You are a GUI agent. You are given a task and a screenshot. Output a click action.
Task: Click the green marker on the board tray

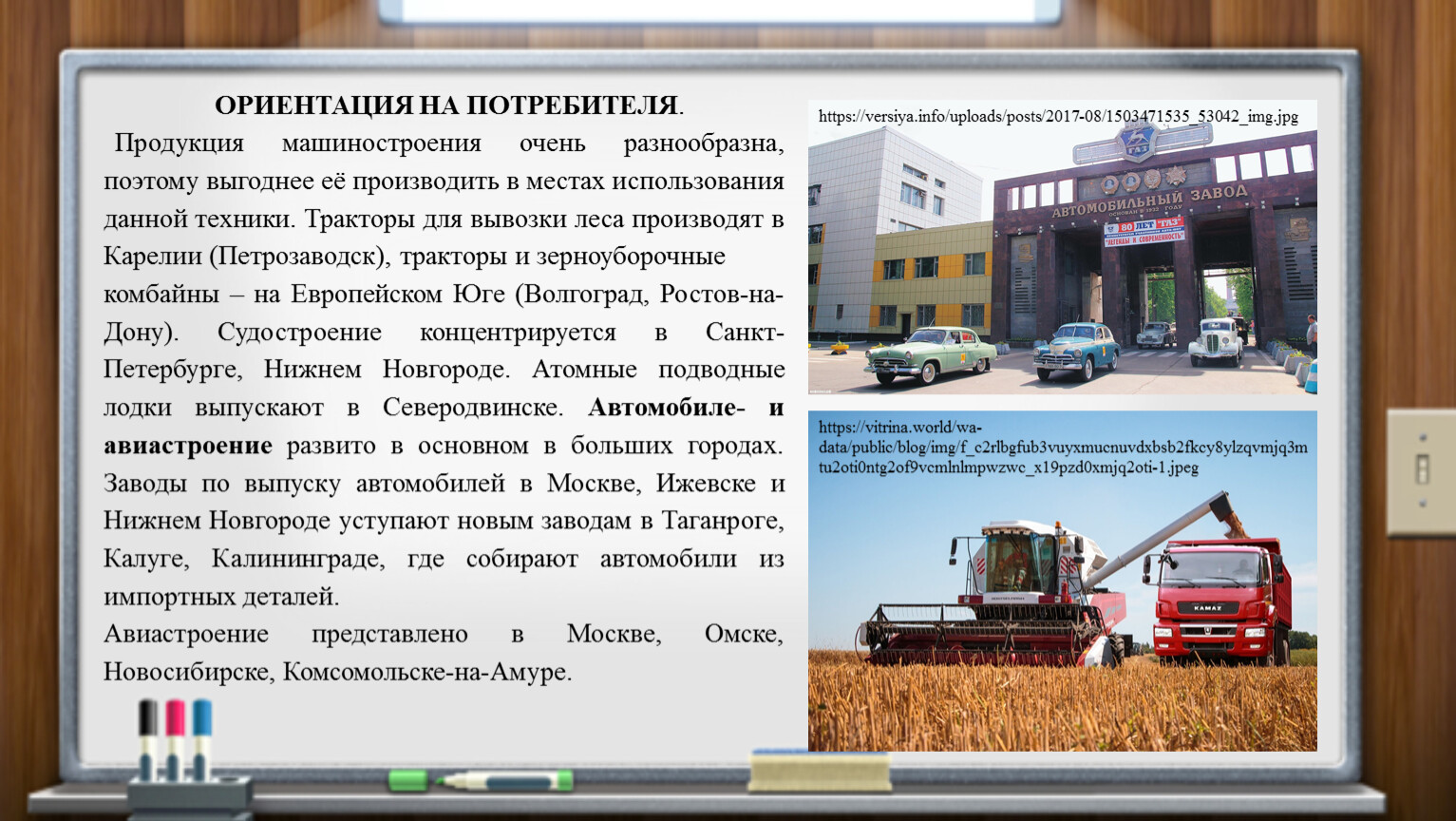click(481, 781)
